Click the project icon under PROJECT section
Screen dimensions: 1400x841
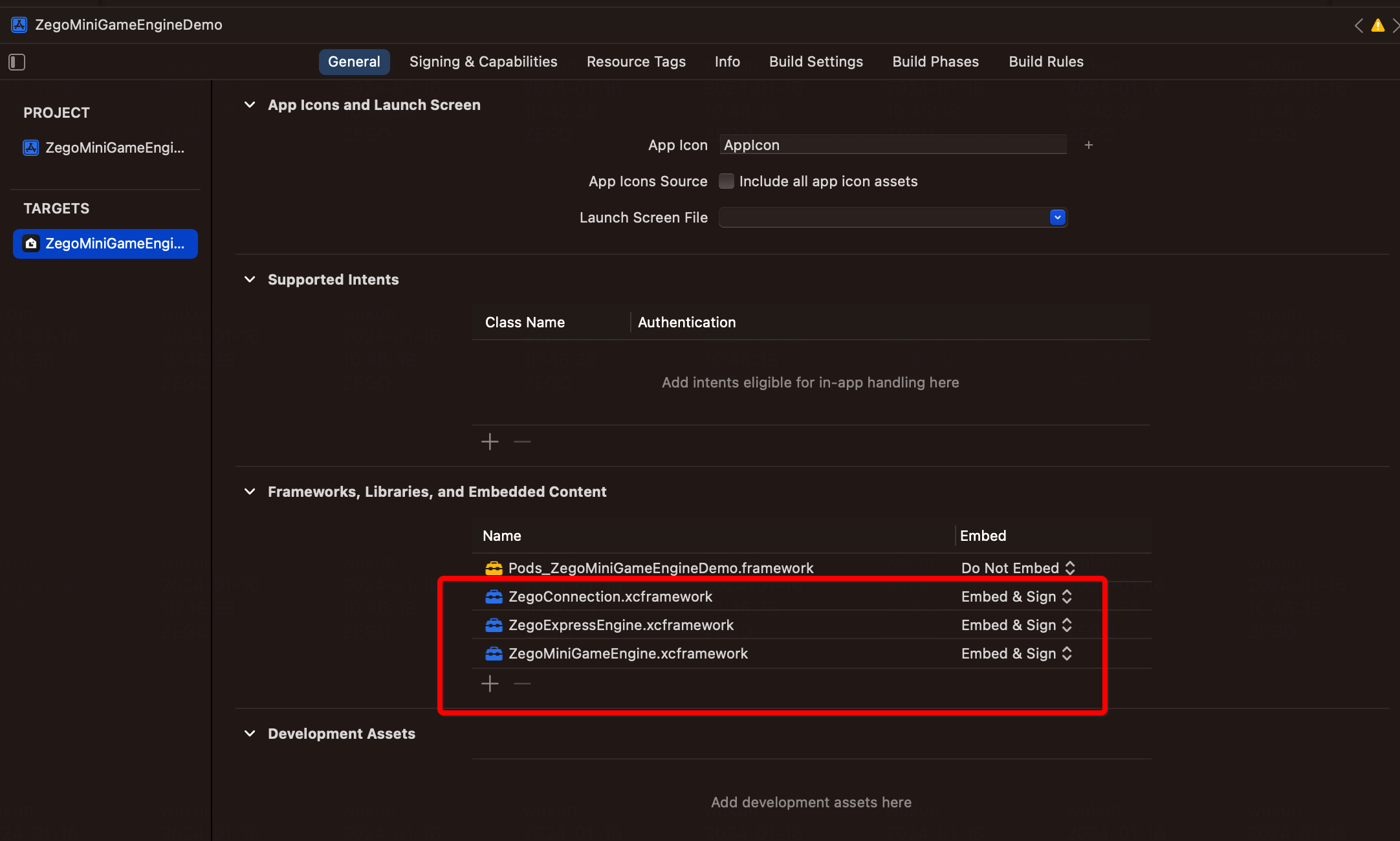(31, 147)
